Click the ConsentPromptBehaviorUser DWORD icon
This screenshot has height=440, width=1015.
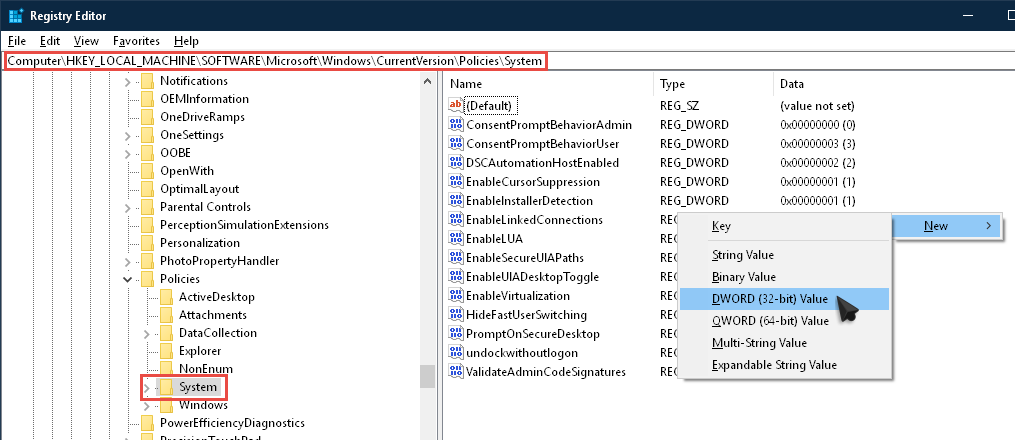coord(456,144)
